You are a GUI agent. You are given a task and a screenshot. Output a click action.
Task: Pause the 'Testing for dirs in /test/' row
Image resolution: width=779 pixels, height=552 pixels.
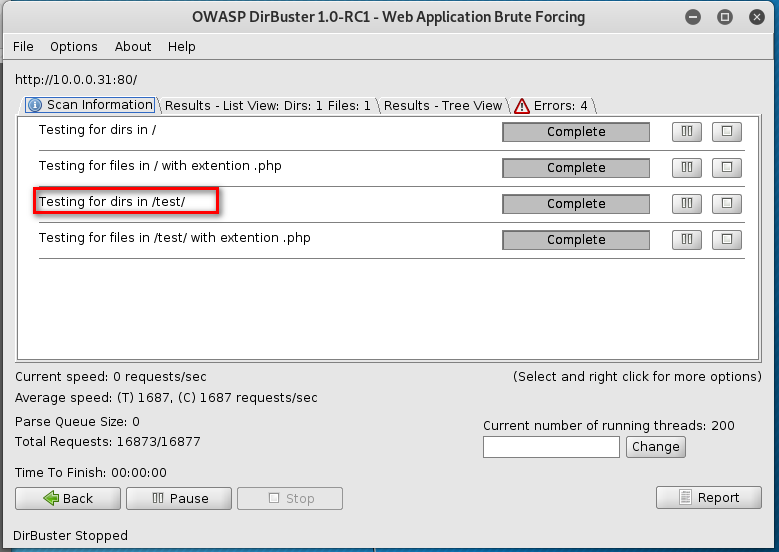point(687,204)
